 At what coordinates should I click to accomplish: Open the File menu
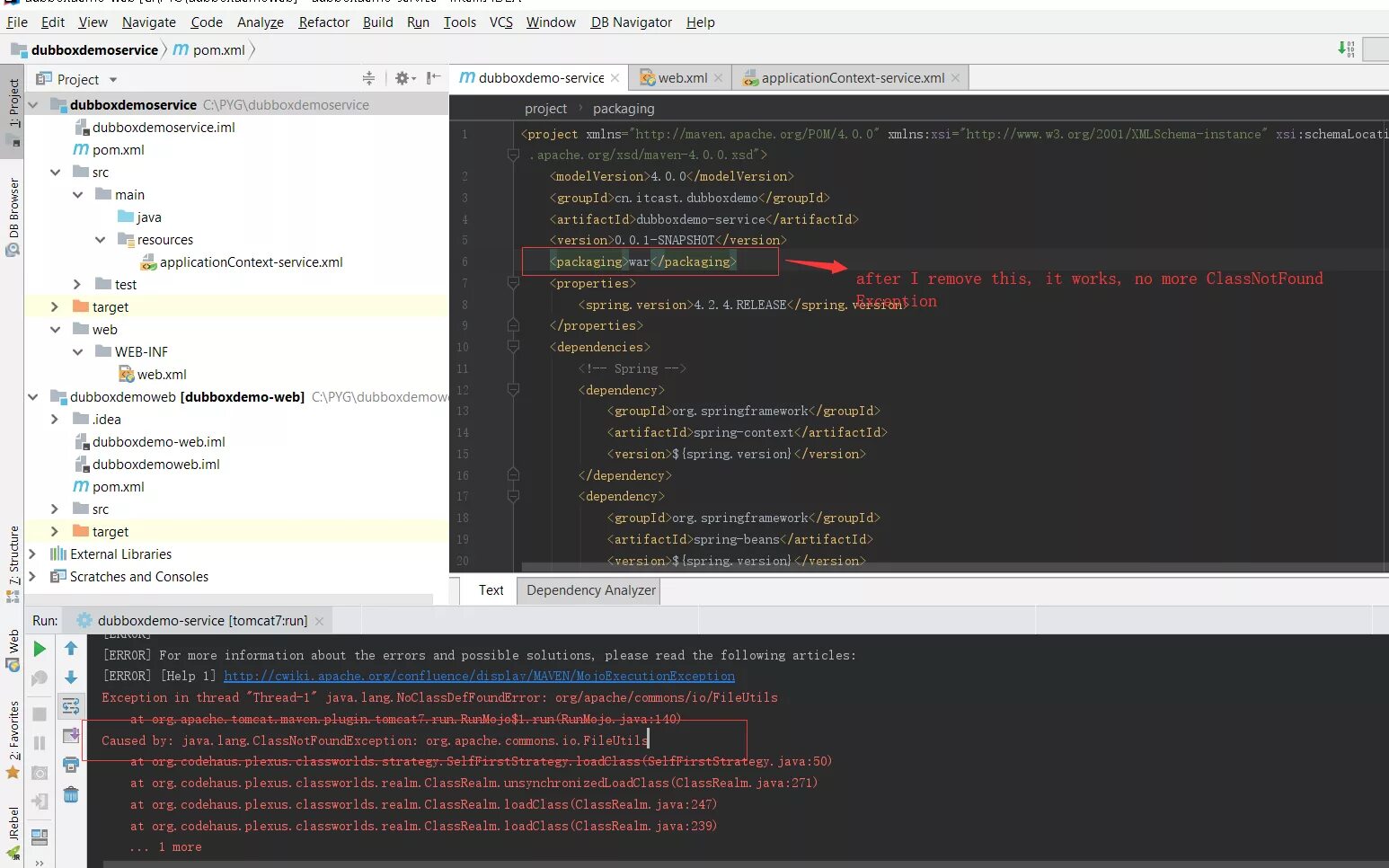coord(17,22)
